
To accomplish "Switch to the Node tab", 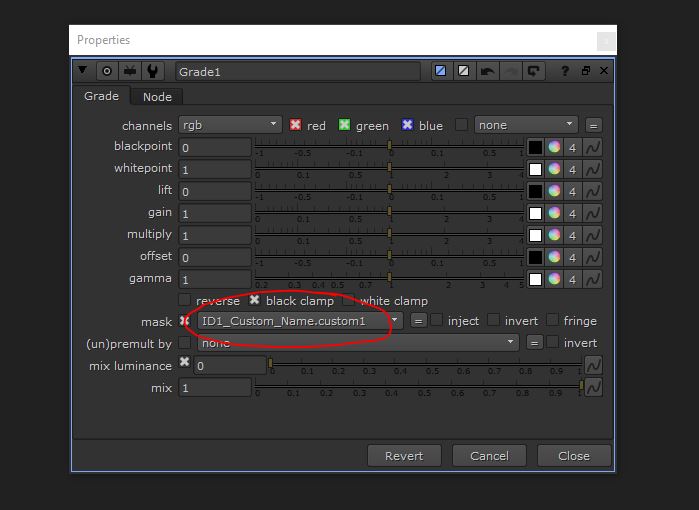I will tap(157, 97).
